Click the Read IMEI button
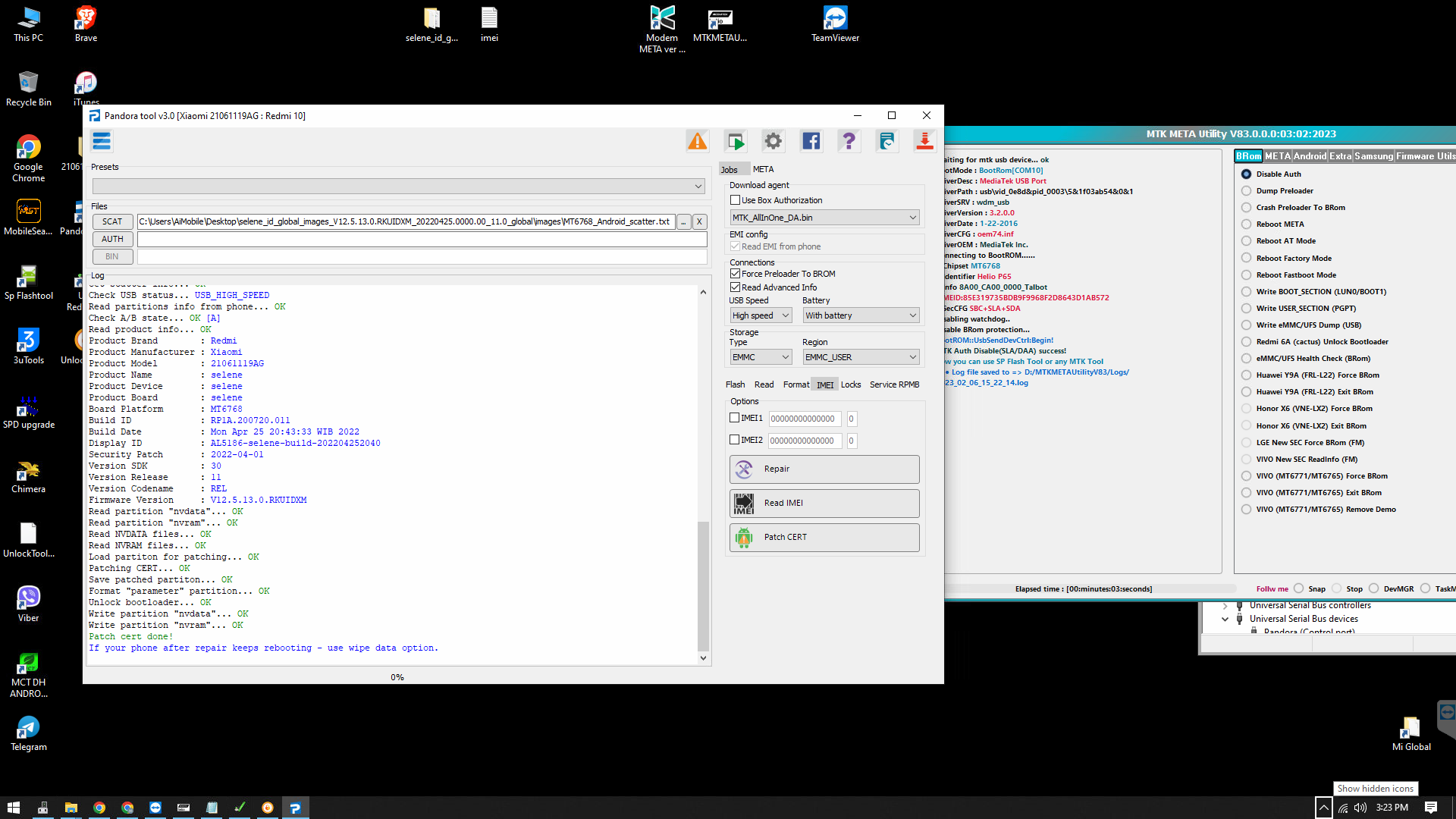The image size is (1456, 819). click(x=824, y=504)
